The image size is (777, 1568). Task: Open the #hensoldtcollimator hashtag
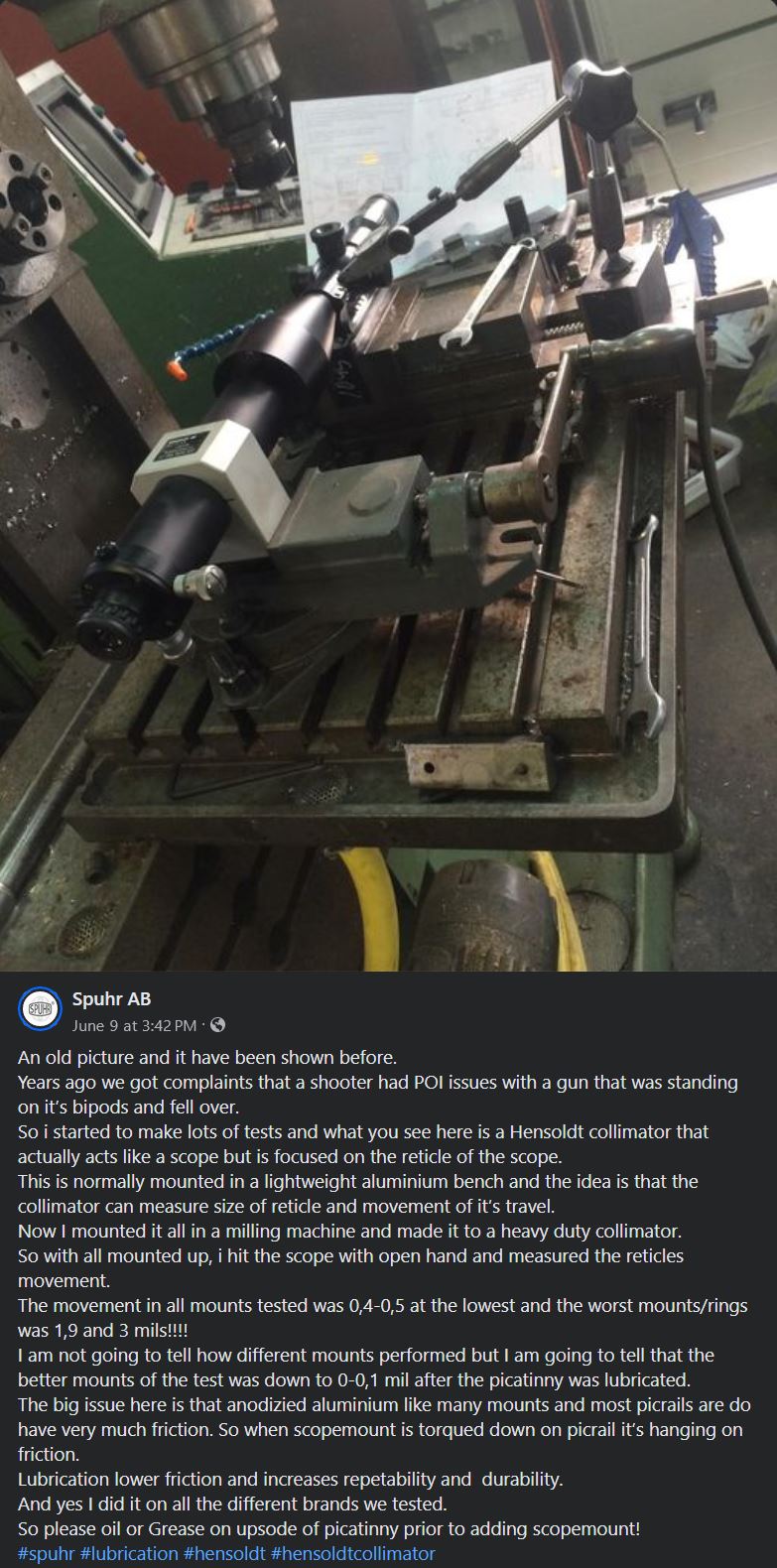pyautogui.click(x=353, y=1553)
